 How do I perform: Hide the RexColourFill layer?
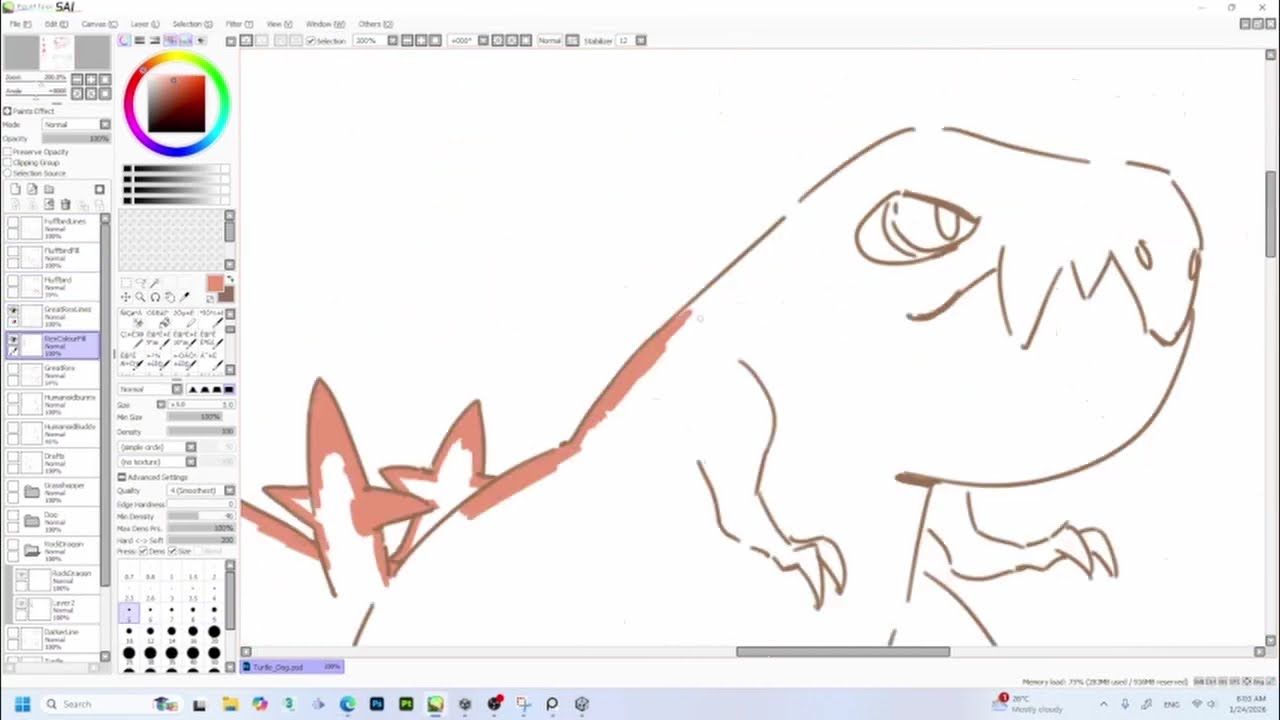pos(13,340)
